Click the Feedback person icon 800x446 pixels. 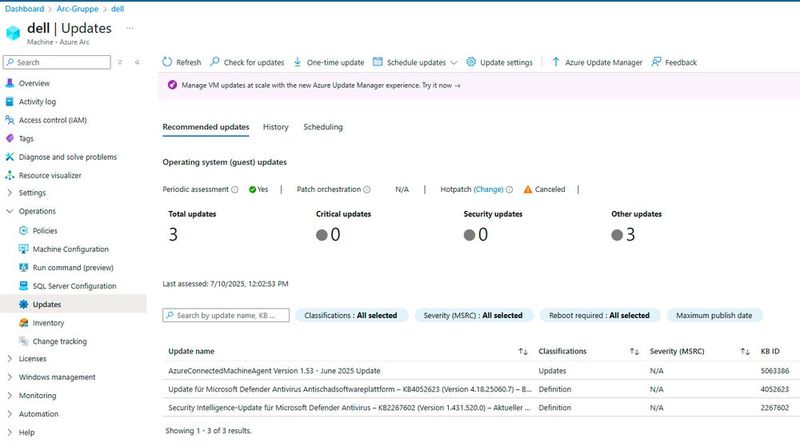tap(656, 62)
